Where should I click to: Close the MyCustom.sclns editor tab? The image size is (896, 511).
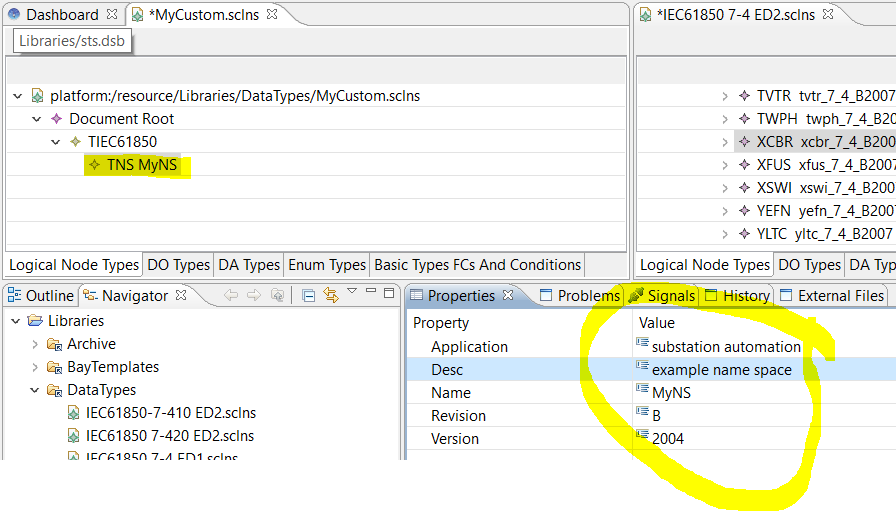[x=272, y=15]
